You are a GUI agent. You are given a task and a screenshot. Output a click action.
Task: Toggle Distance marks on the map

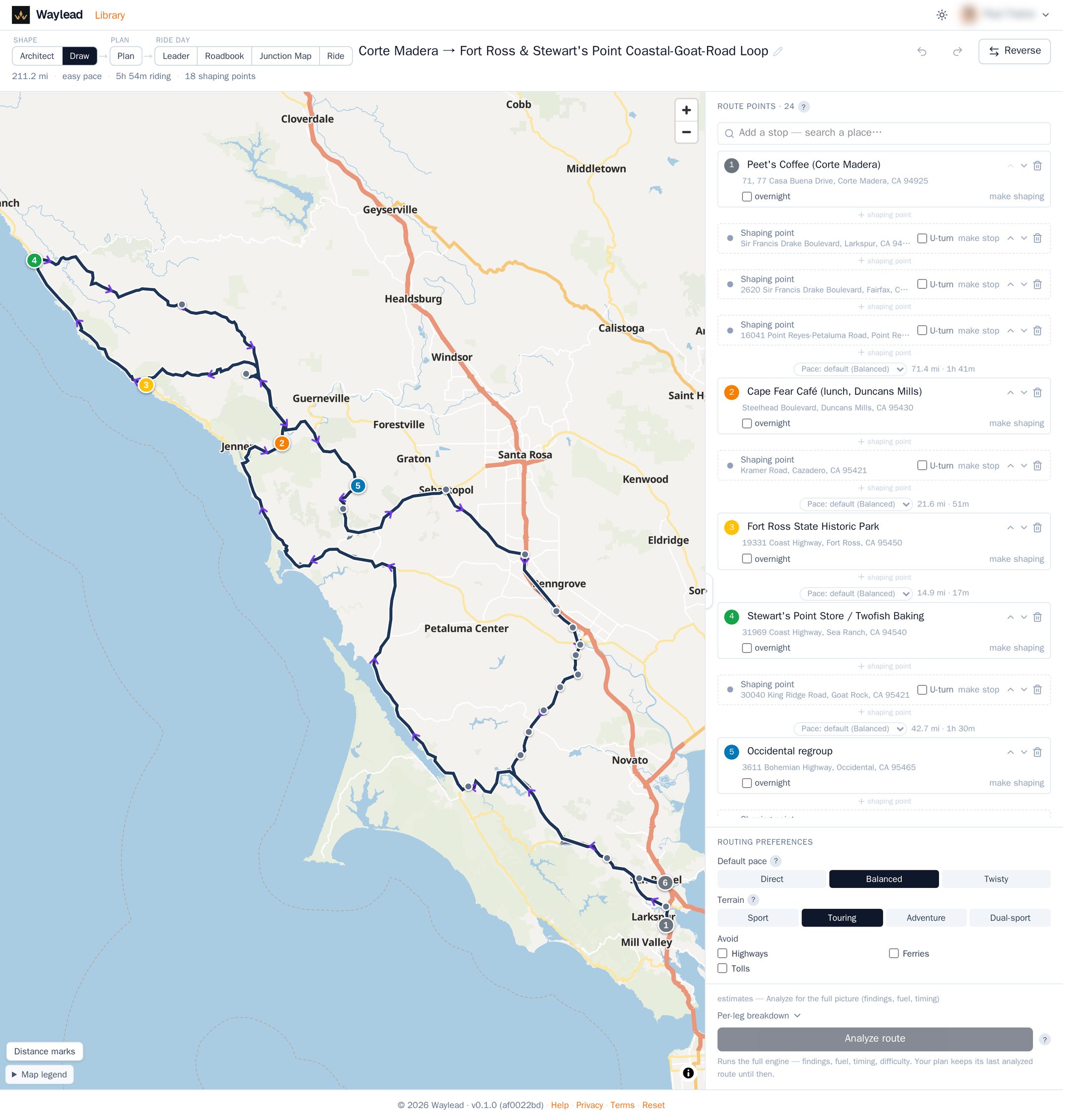pos(45,1051)
